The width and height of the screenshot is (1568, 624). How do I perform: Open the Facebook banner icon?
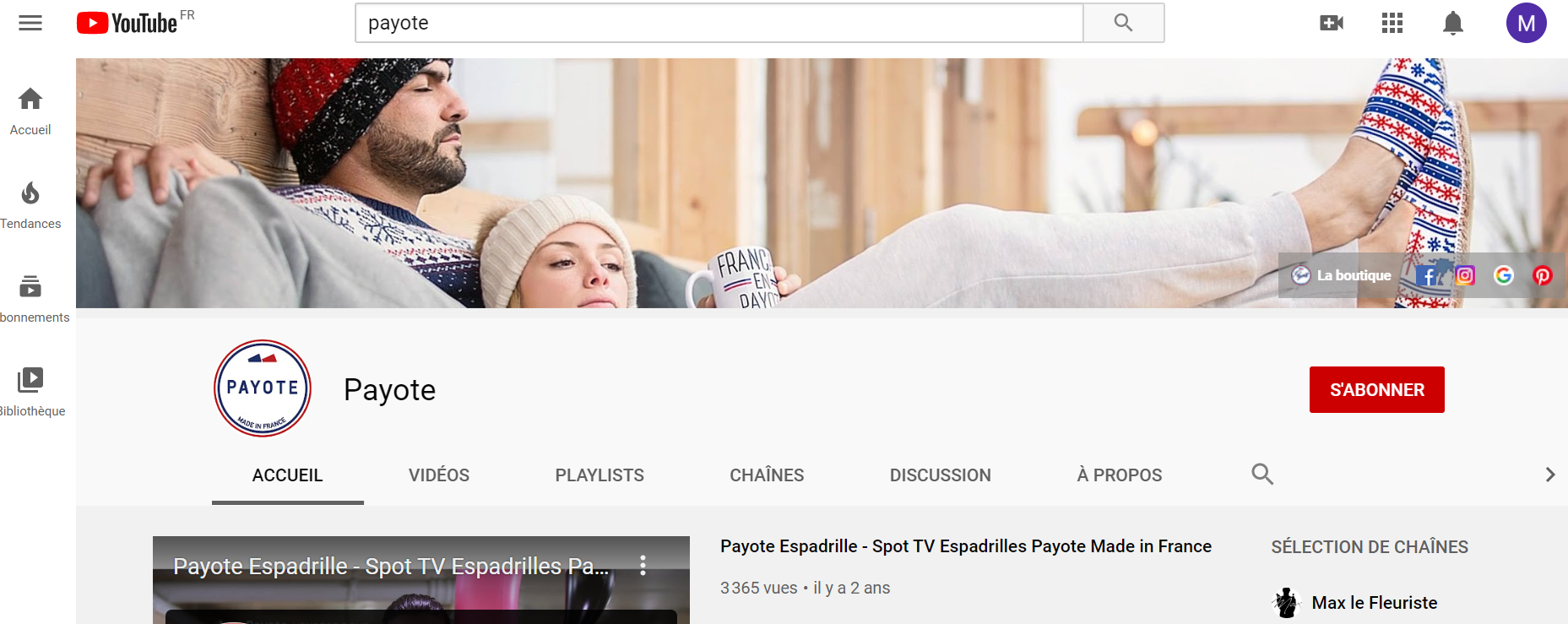pos(1428,275)
